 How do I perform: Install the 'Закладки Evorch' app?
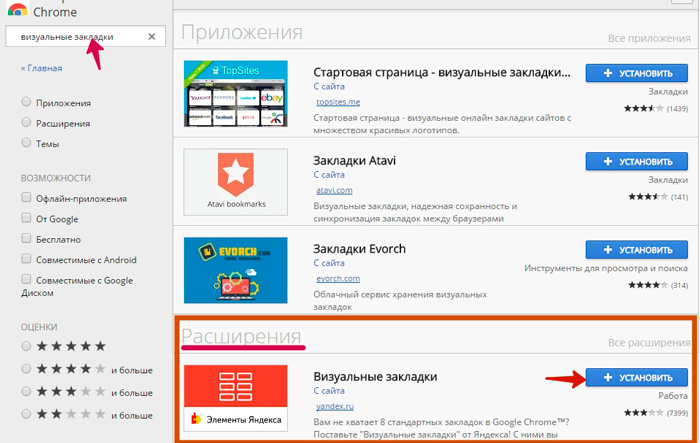(x=637, y=250)
